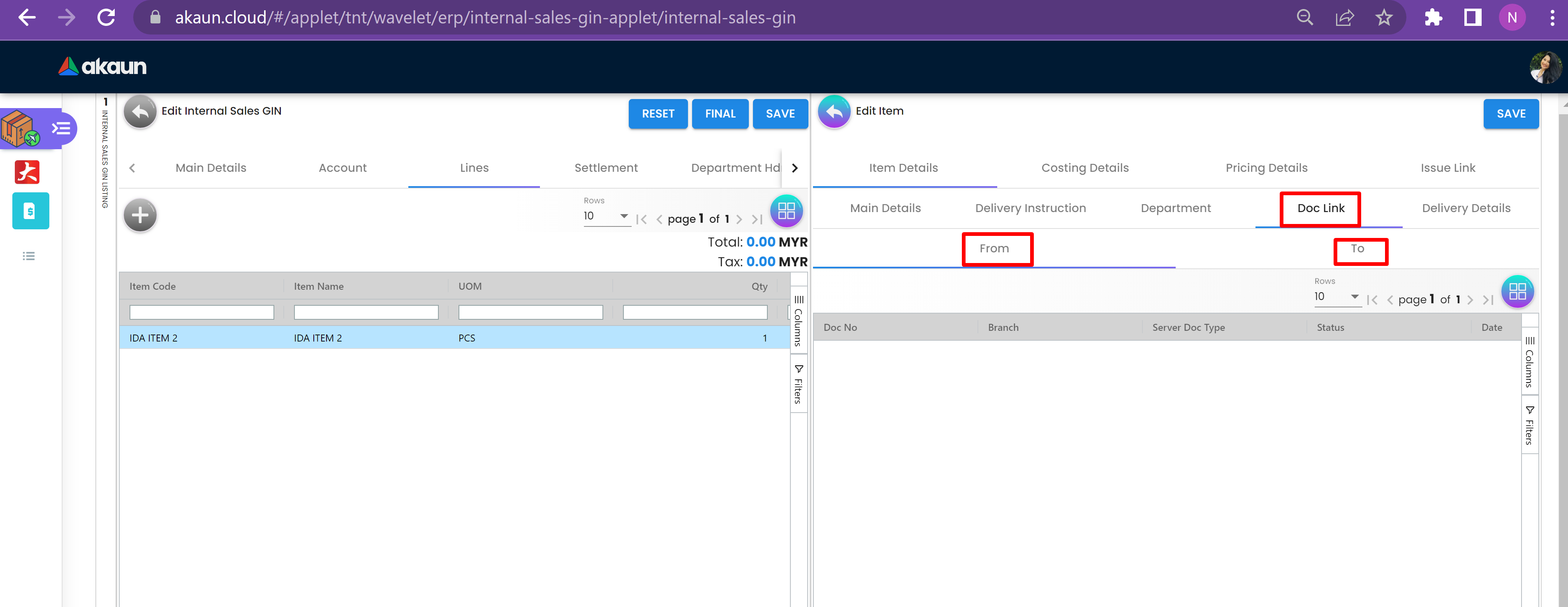
Task: Switch to the Costing Details tab
Action: (x=1084, y=168)
